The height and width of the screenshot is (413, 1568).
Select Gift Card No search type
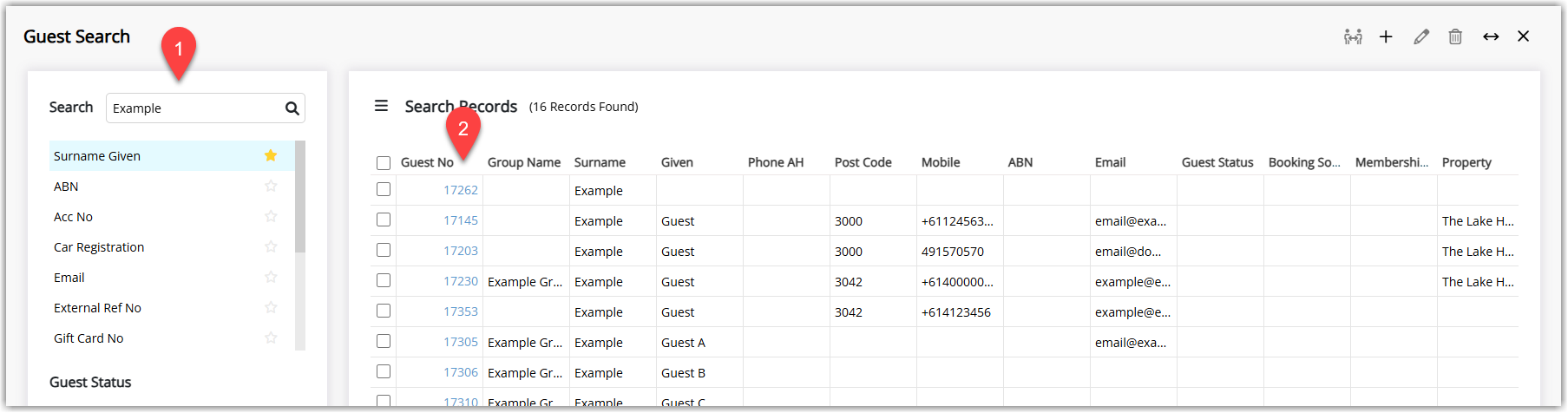[172, 338]
